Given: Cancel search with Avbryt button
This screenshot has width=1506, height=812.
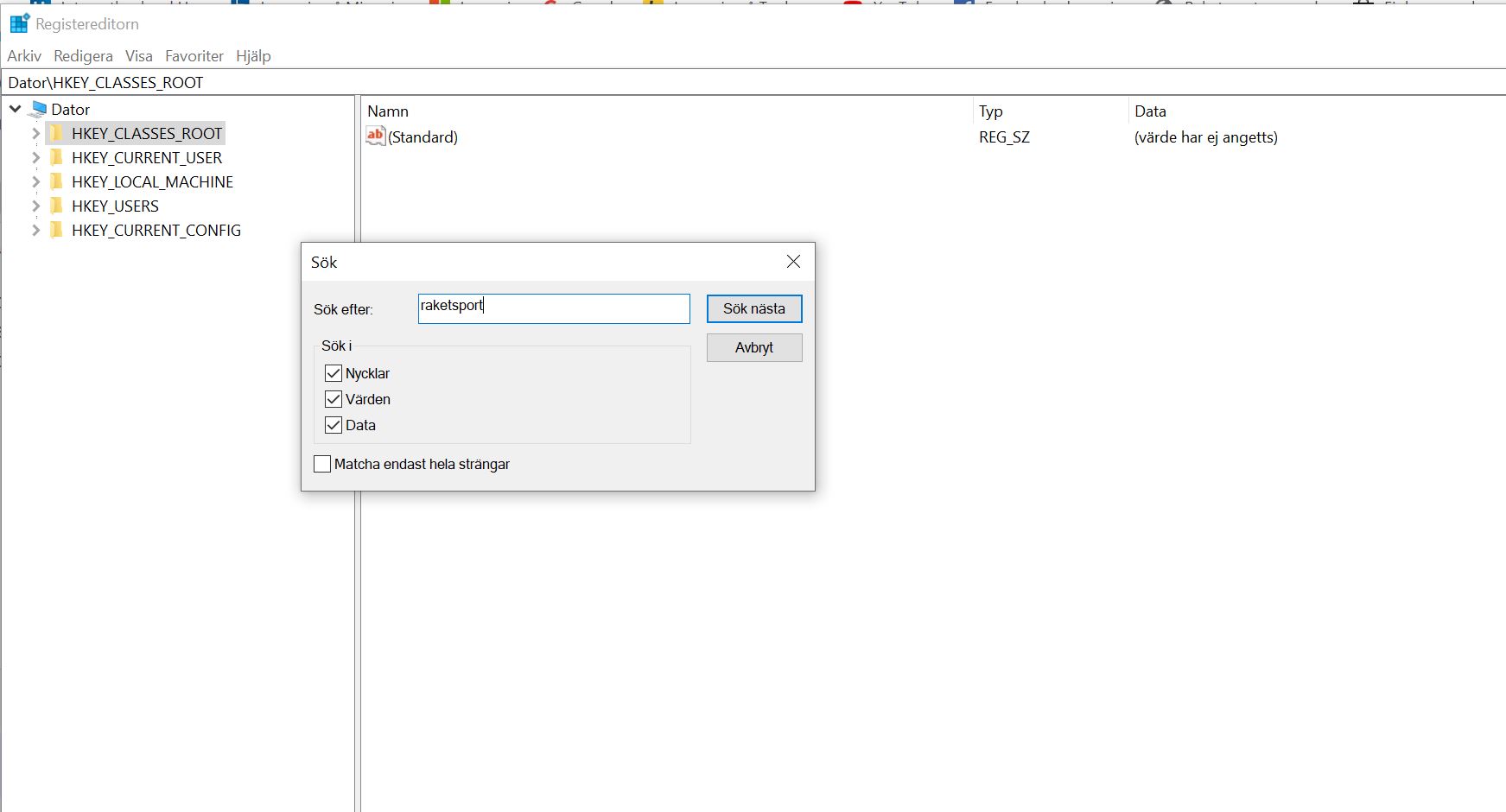Looking at the screenshot, I should [x=753, y=347].
